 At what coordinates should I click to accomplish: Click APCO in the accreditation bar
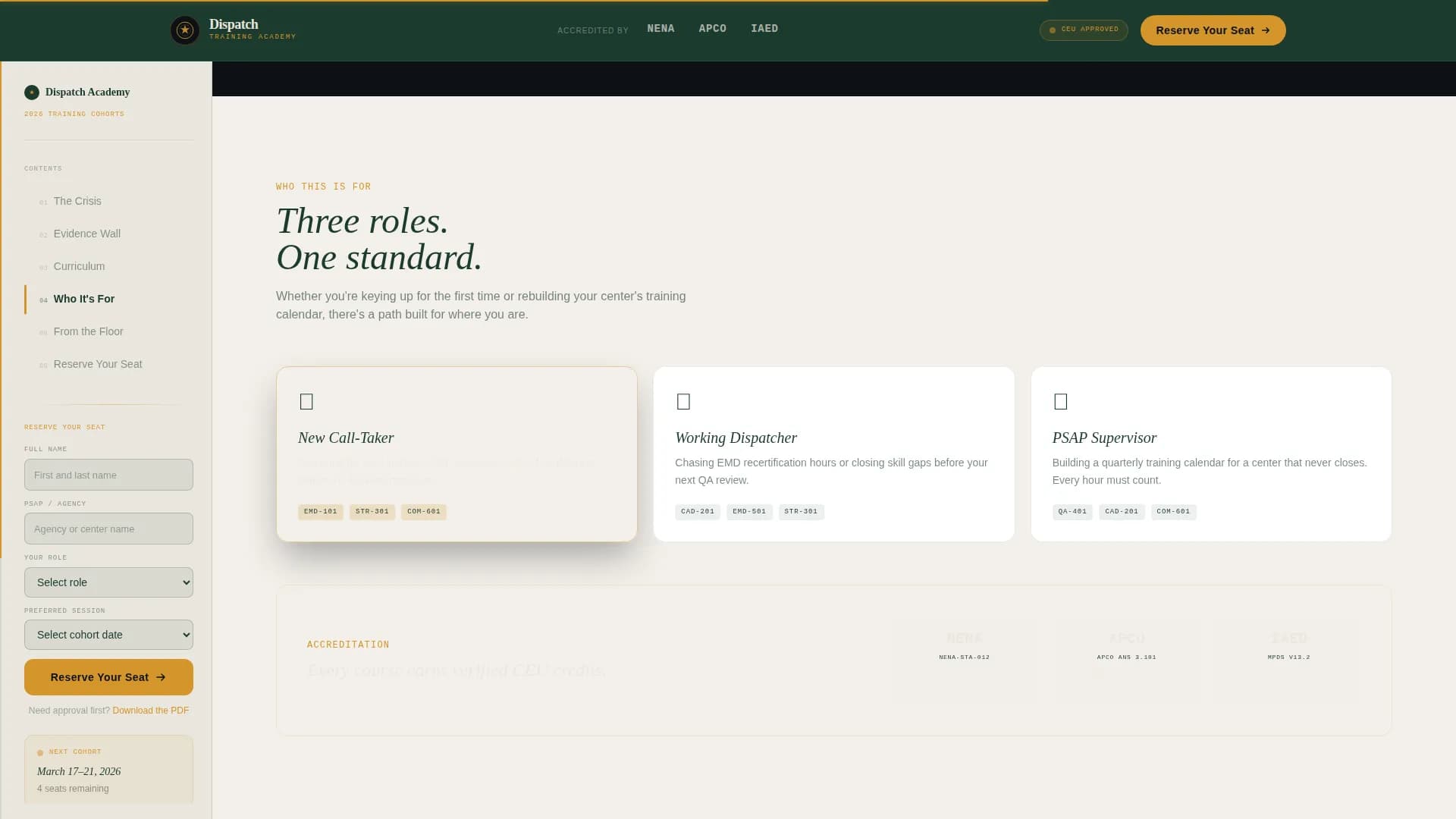coord(712,28)
